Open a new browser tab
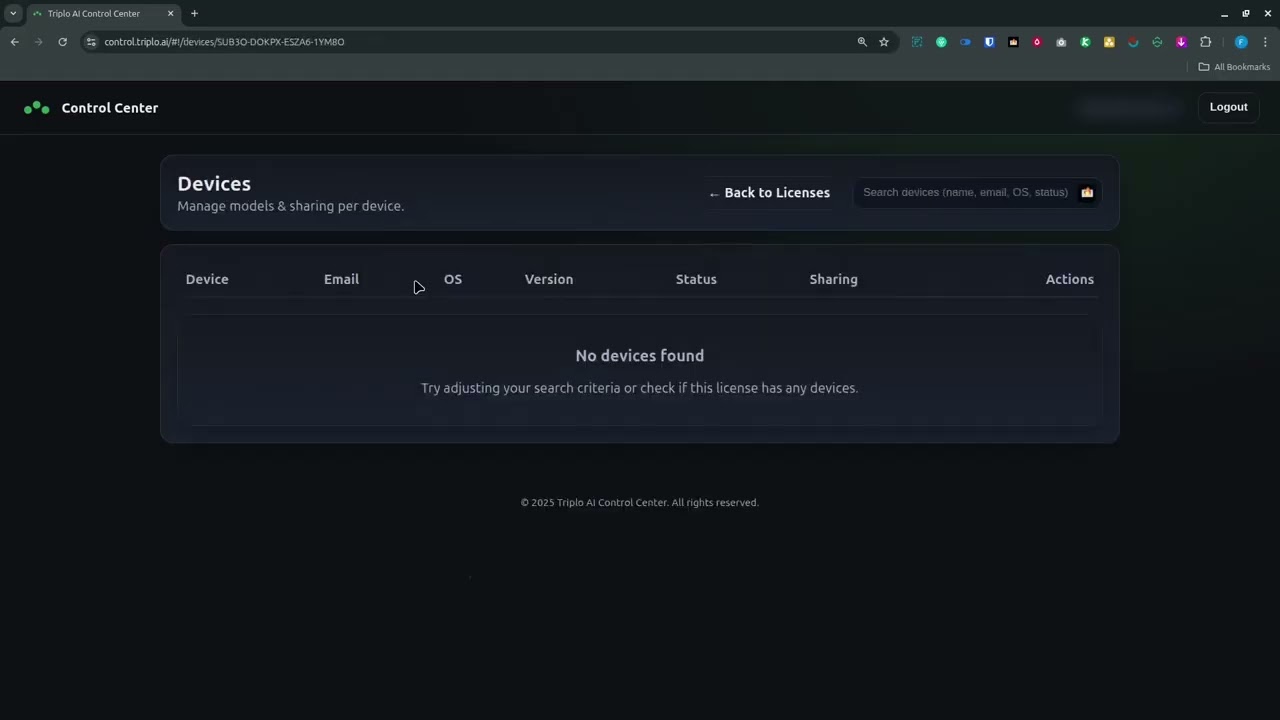Screen dimensions: 1280x720 click(194, 14)
